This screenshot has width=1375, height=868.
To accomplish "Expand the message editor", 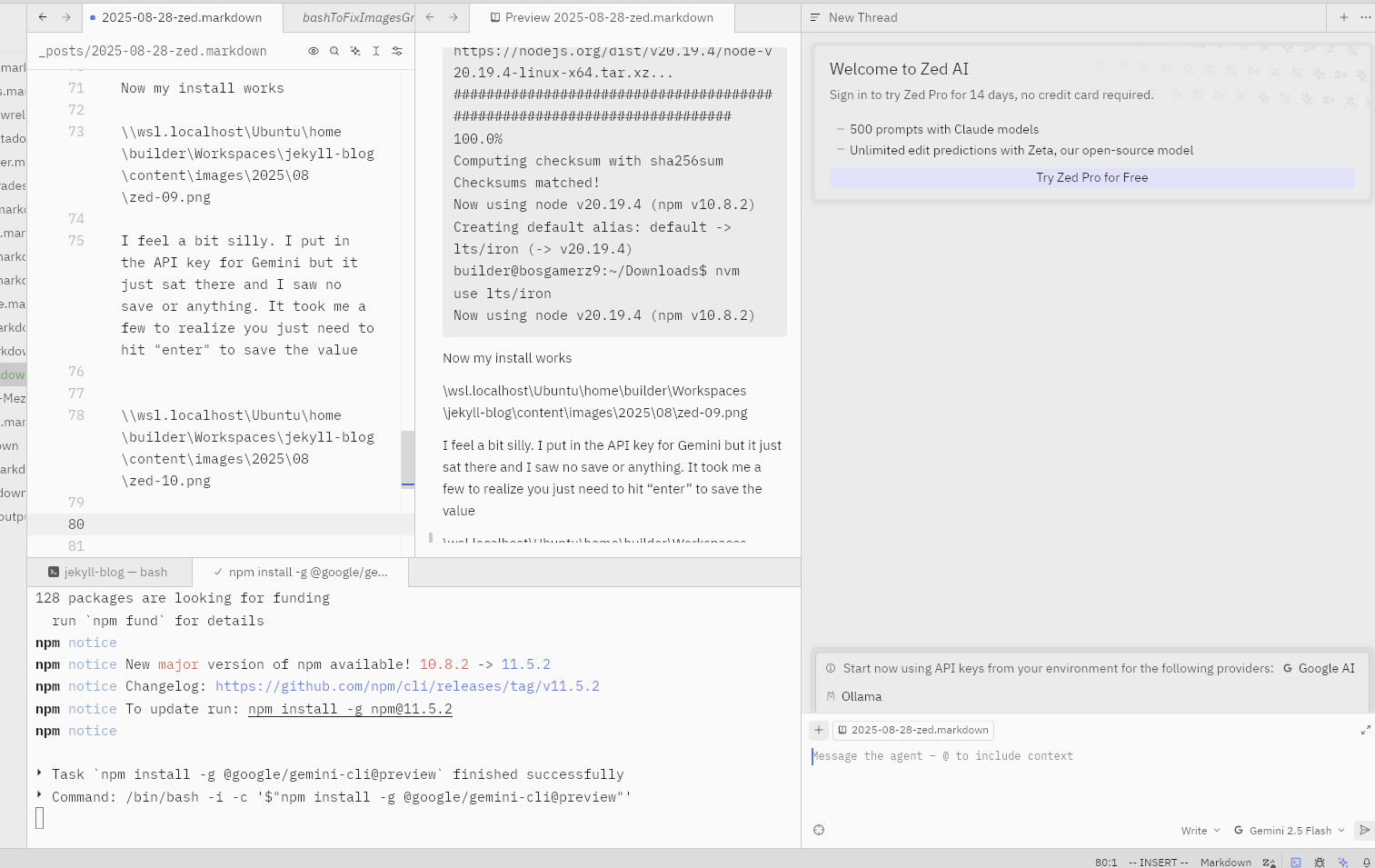I will (x=1365, y=730).
